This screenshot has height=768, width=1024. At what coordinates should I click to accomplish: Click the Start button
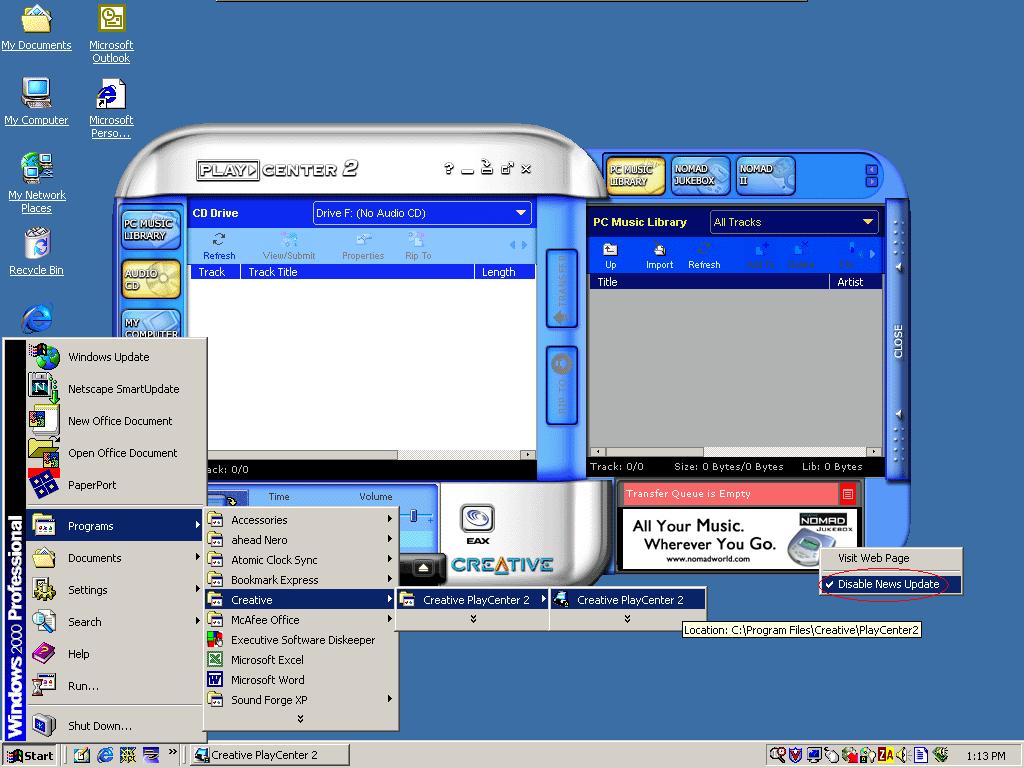pos(30,756)
